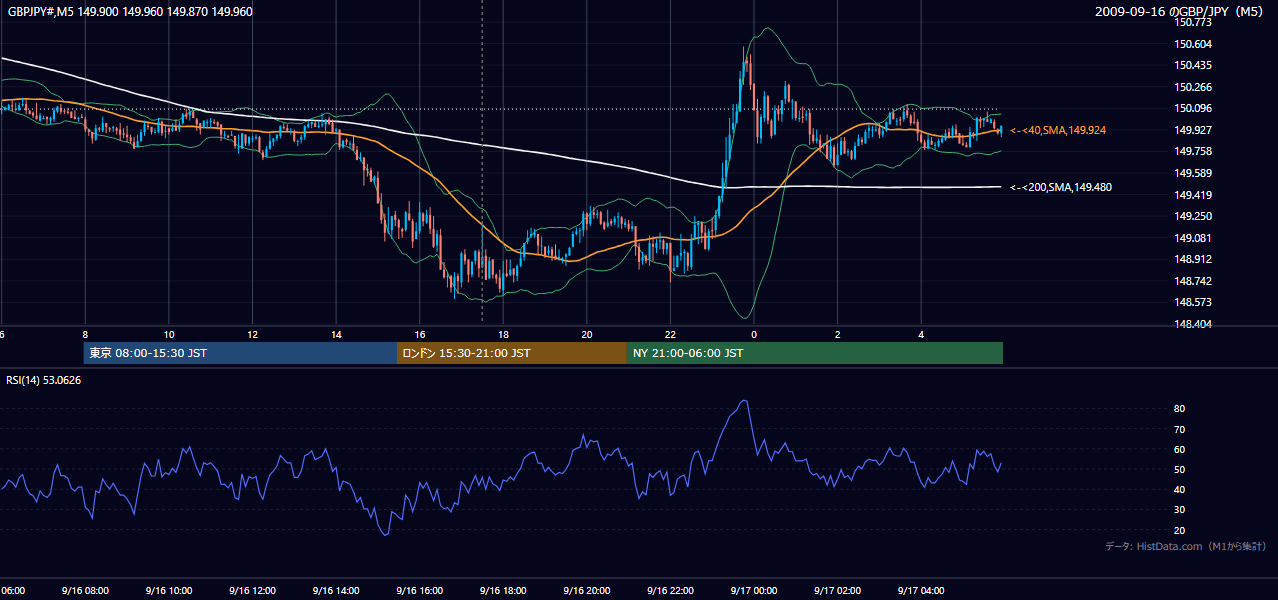
Task: Click price axis label 150.435
Action: pyautogui.click(x=1194, y=65)
